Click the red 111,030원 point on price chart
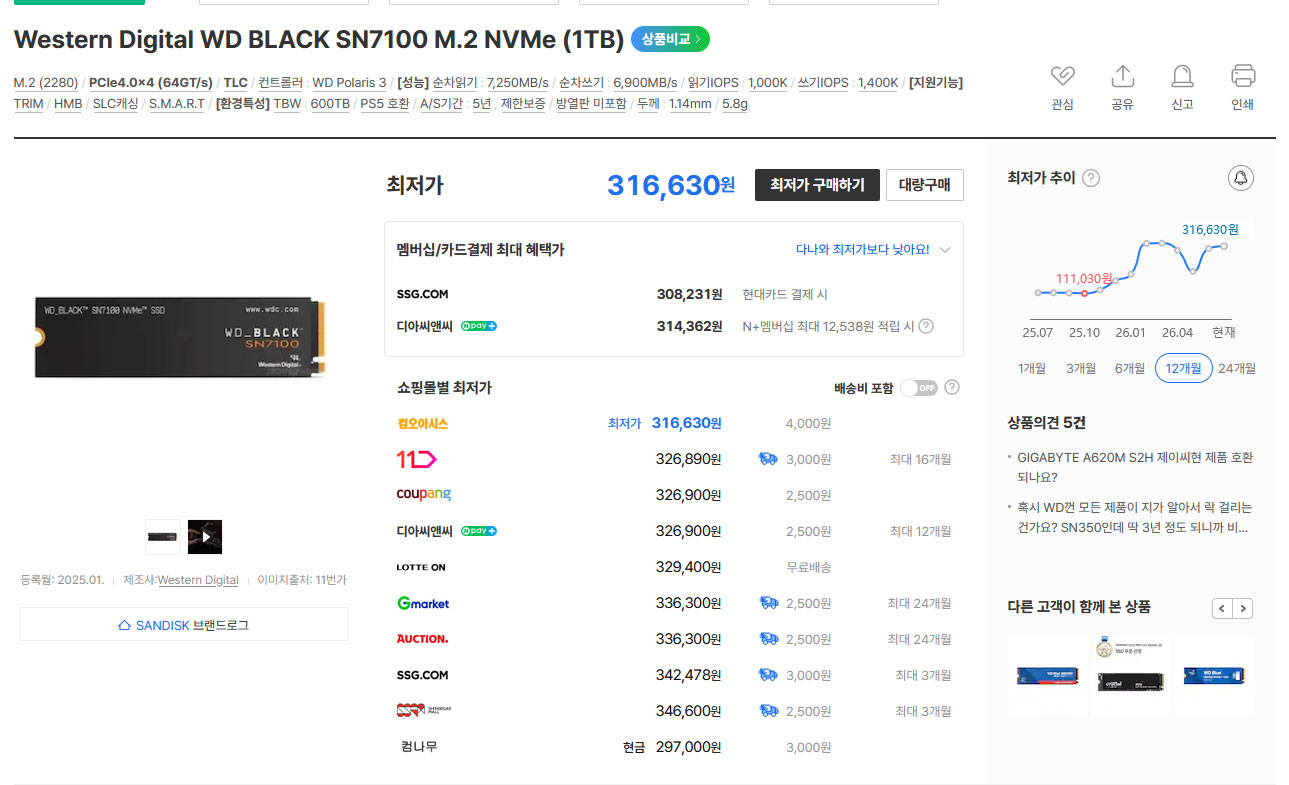The image size is (1289, 785). (x=1085, y=293)
